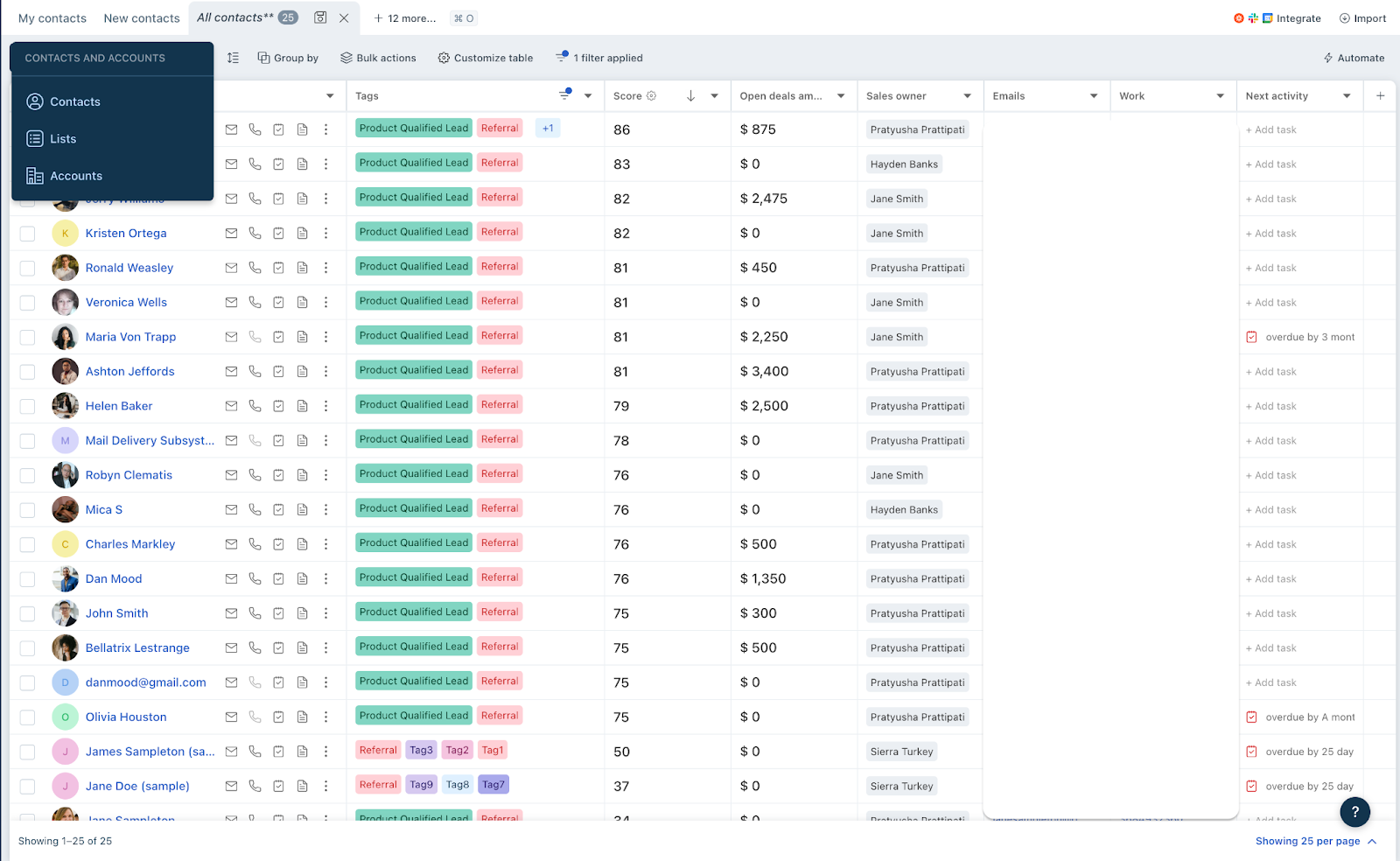Open Bulk actions

point(378,58)
